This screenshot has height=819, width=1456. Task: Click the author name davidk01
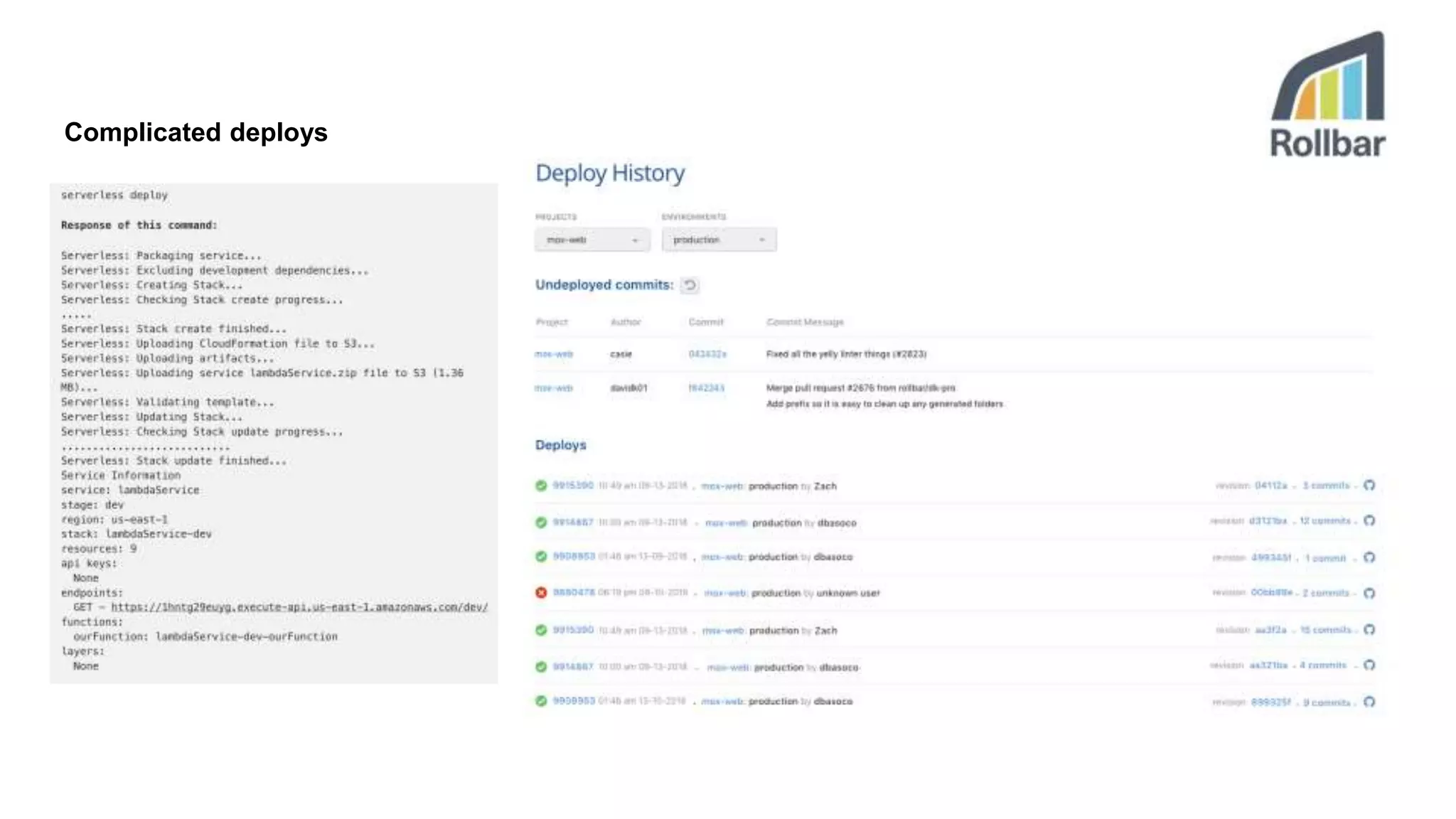(x=628, y=388)
